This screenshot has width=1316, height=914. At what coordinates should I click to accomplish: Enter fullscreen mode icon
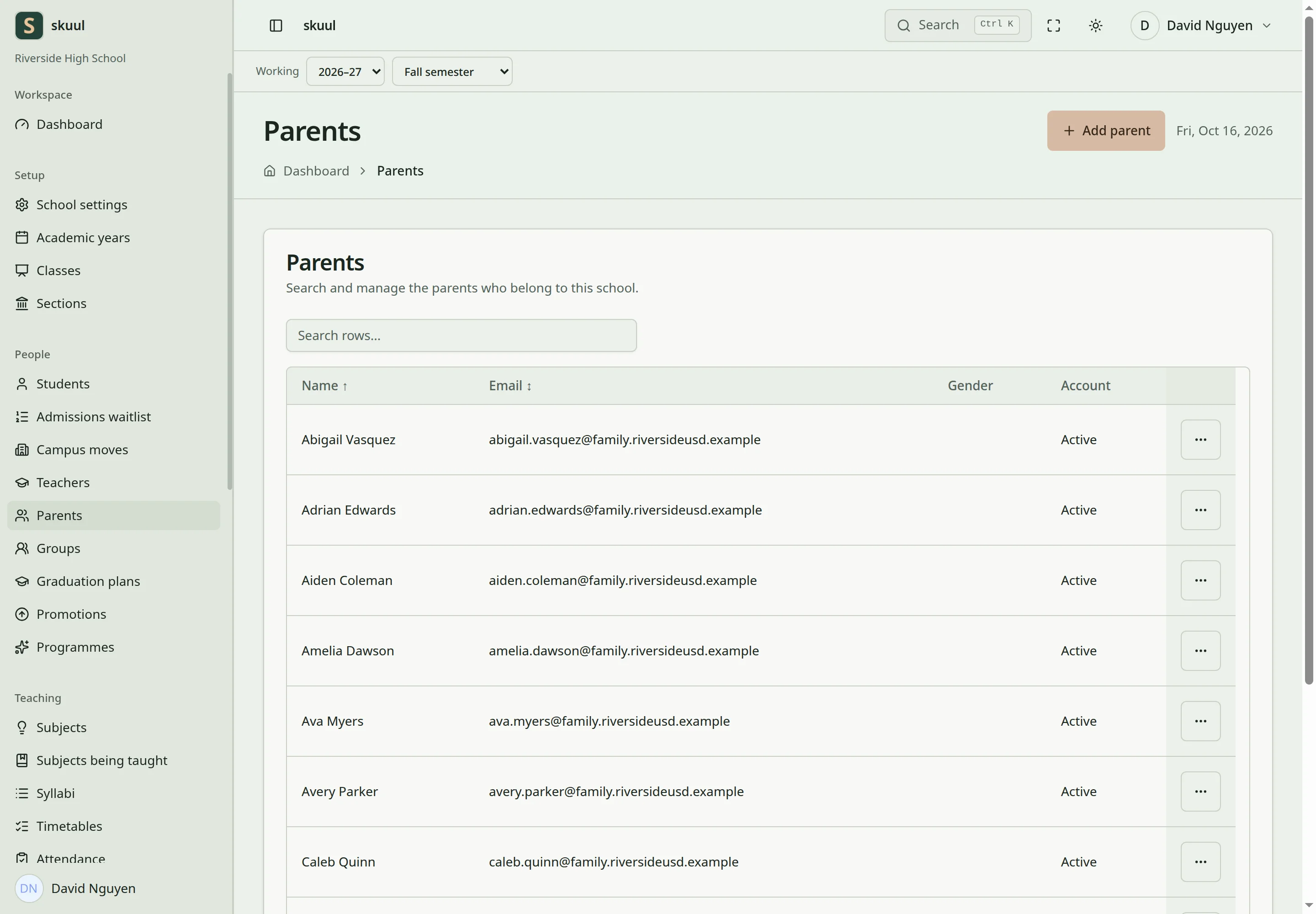click(x=1053, y=25)
